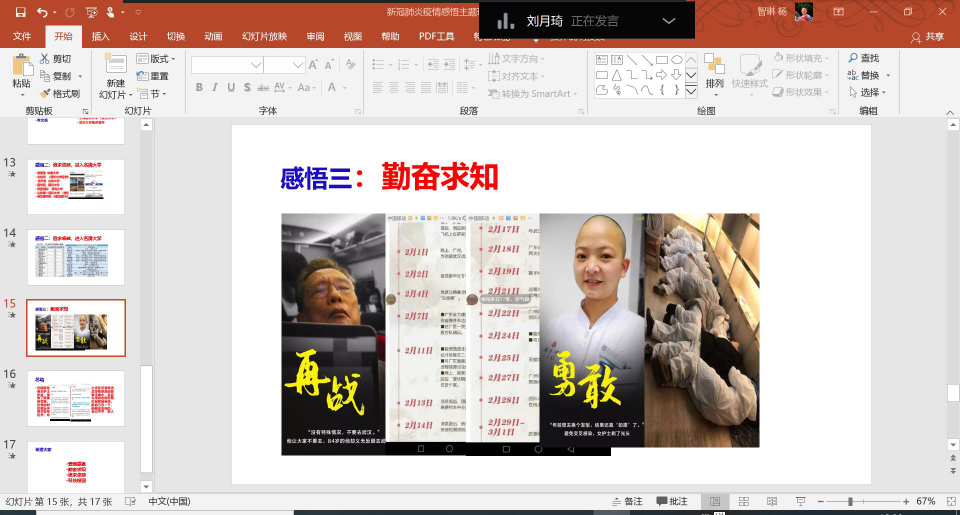This screenshot has width=960, height=515.
Task: Click Notes (备注) in status bar
Action: tap(627, 502)
